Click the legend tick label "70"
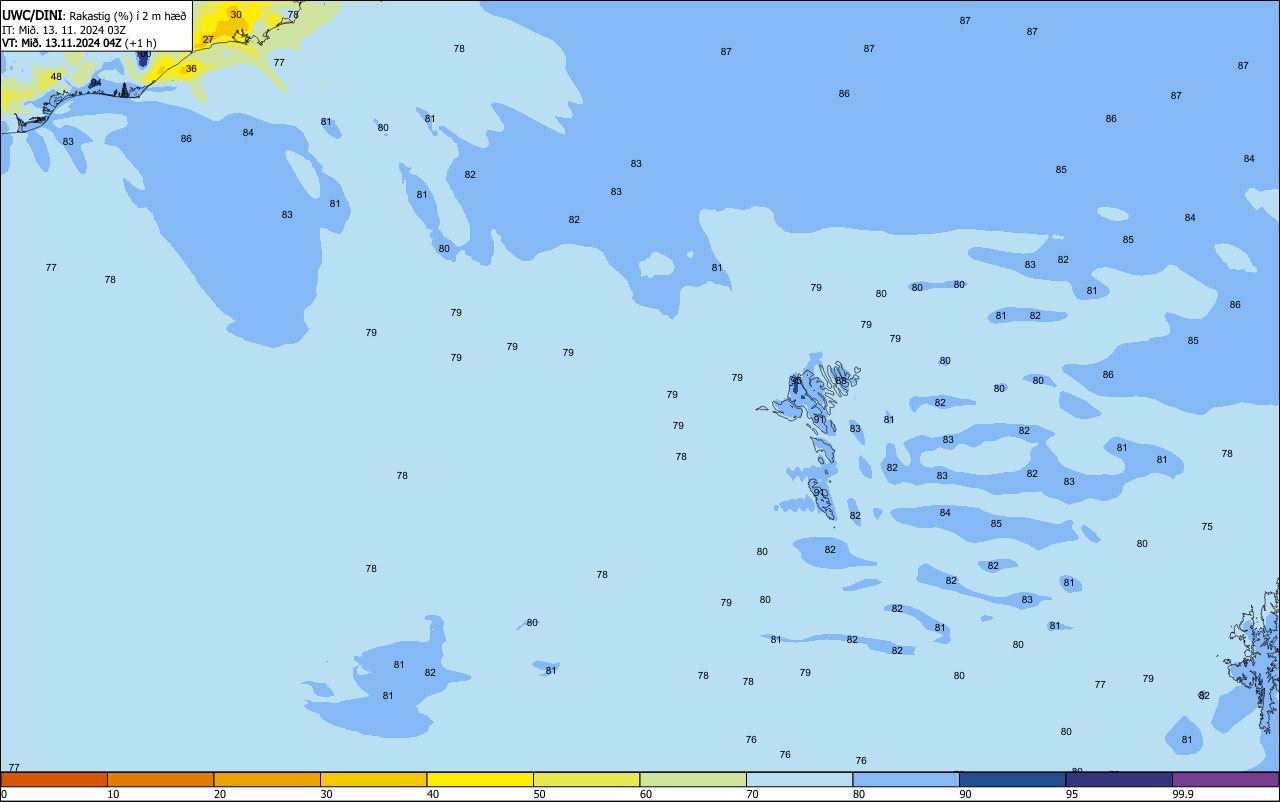 pos(753,794)
